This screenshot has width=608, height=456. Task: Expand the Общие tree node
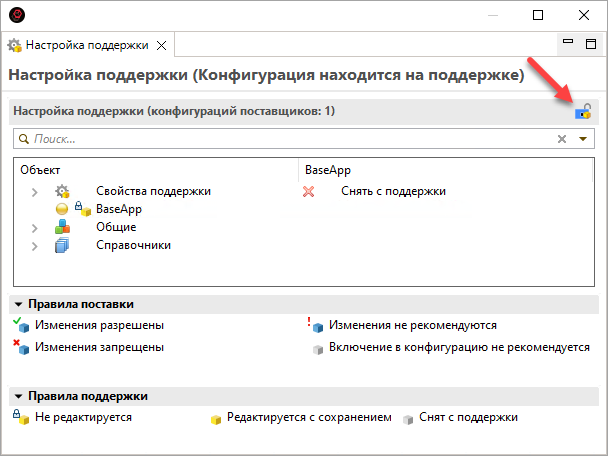click(x=36, y=227)
